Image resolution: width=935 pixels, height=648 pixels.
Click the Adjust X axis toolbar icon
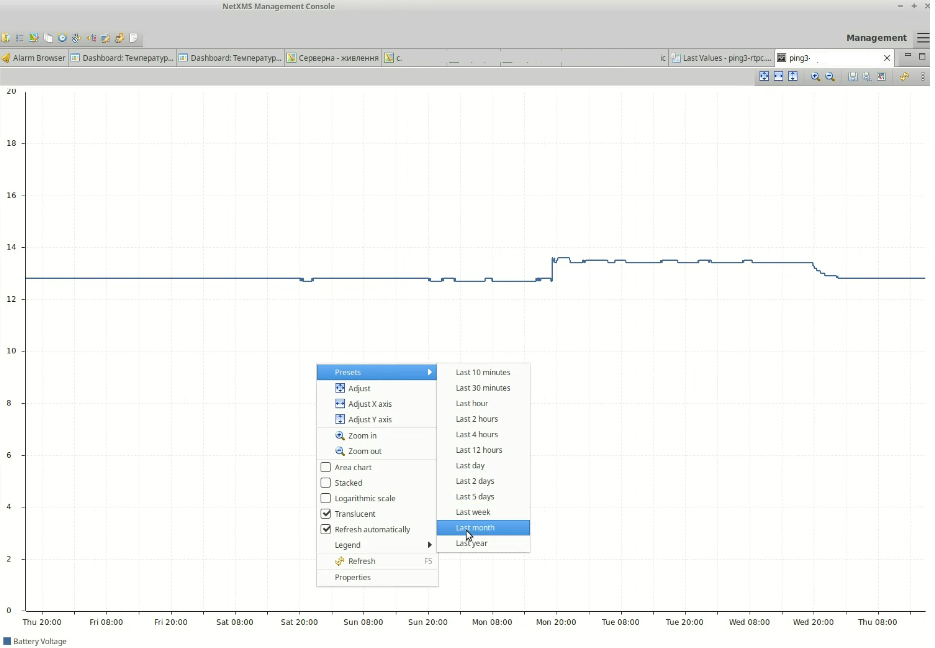[x=778, y=76]
